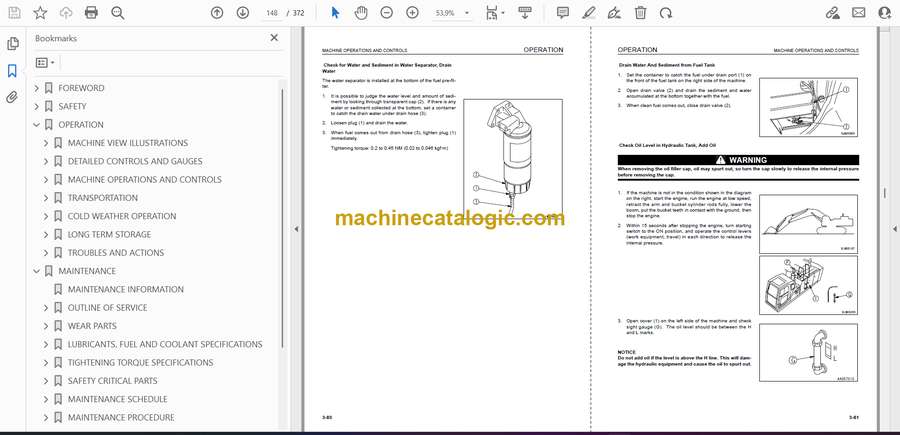
Task: Zoom in with the plus icon
Action: pyautogui.click(x=412, y=13)
